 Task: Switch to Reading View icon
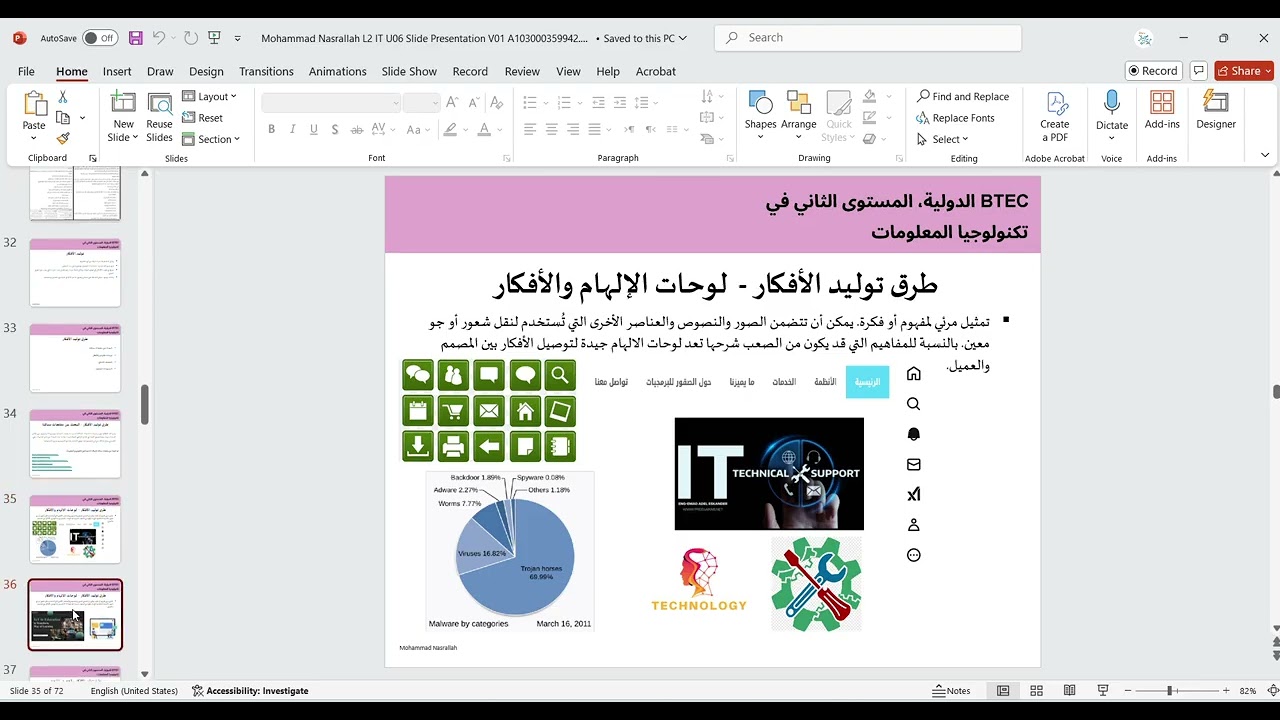tap(1070, 691)
